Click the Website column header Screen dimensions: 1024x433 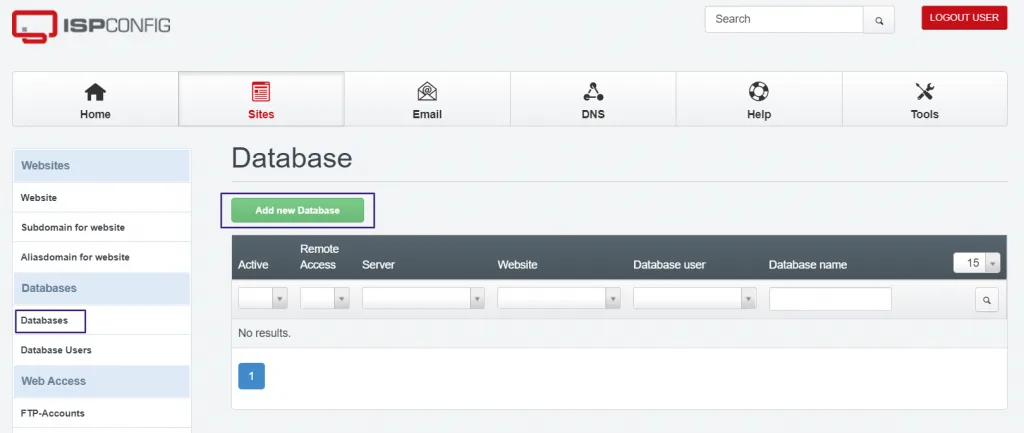click(517, 265)
